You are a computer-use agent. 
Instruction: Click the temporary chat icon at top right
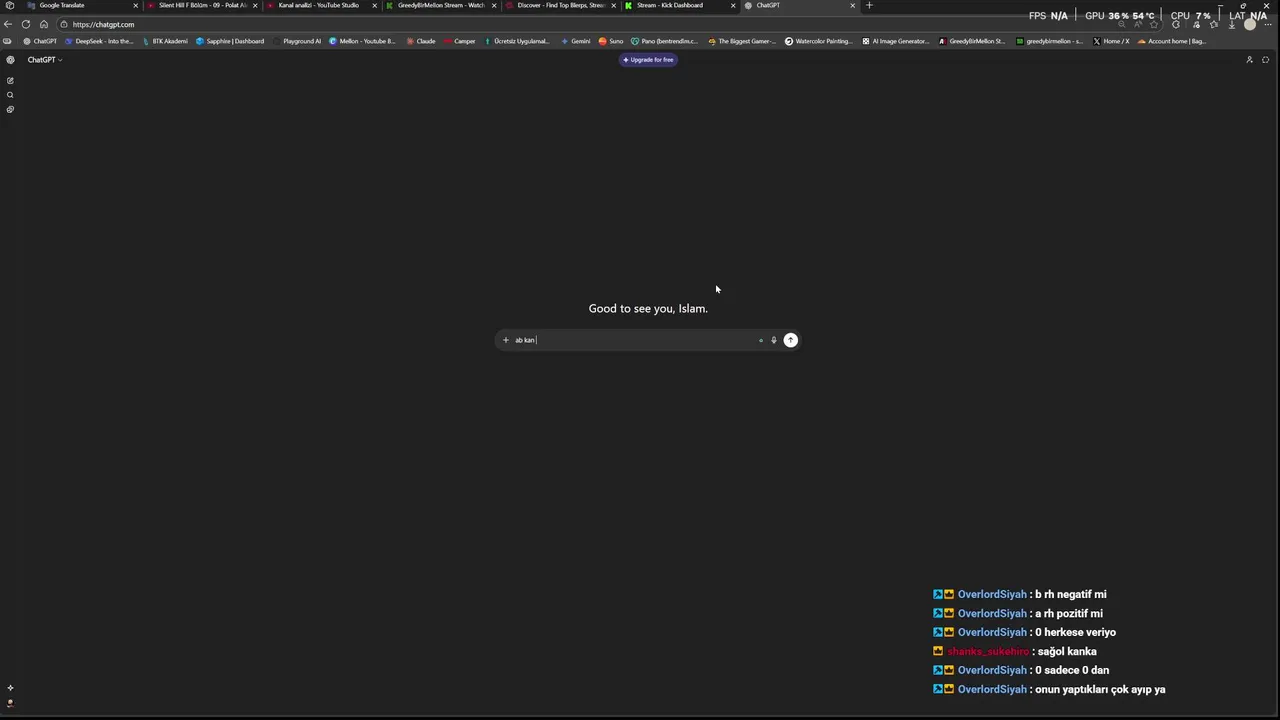pos(1265,60)
